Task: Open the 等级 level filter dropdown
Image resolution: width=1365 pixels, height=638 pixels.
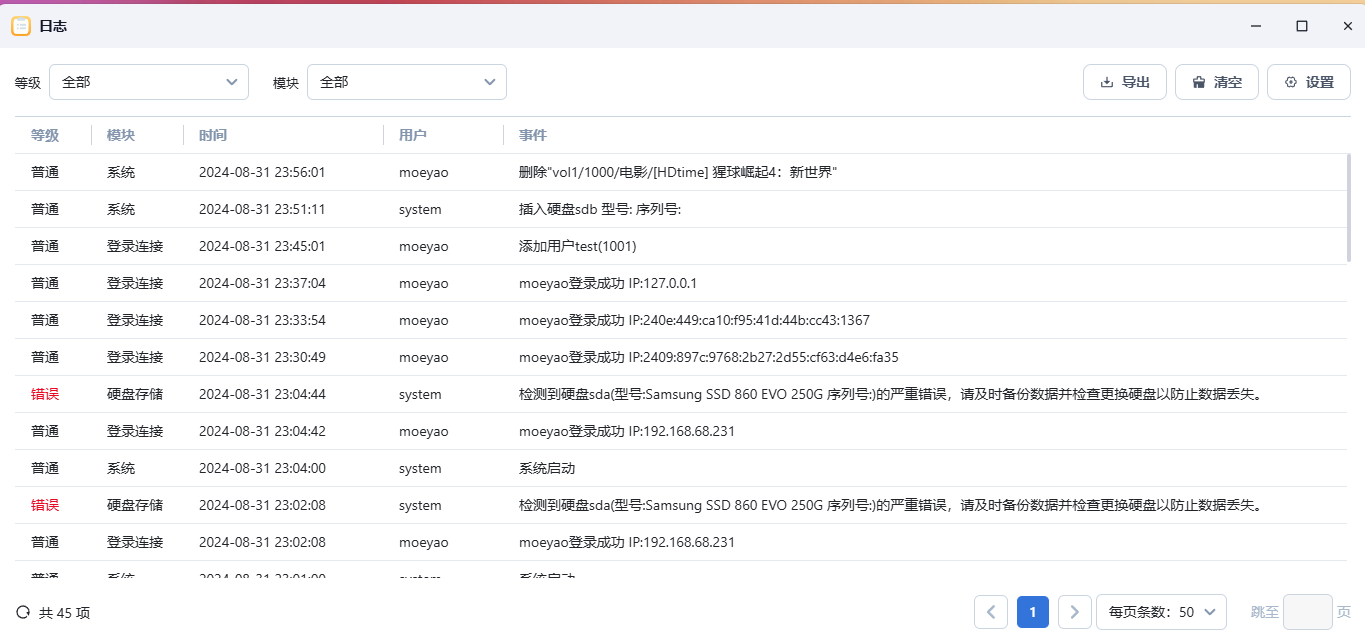Action: 149,82
